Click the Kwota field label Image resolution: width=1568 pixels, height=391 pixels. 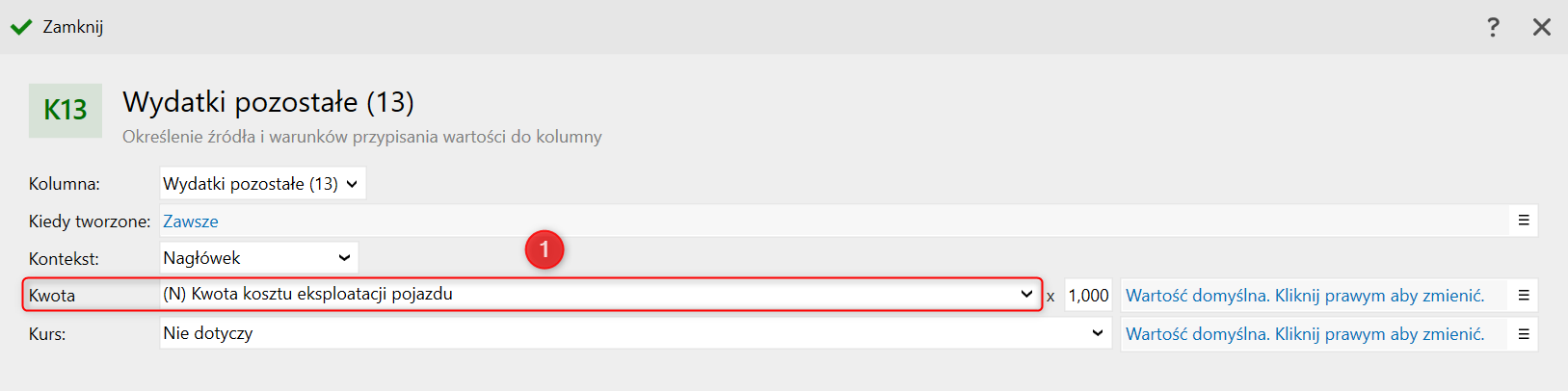[52, 296]
